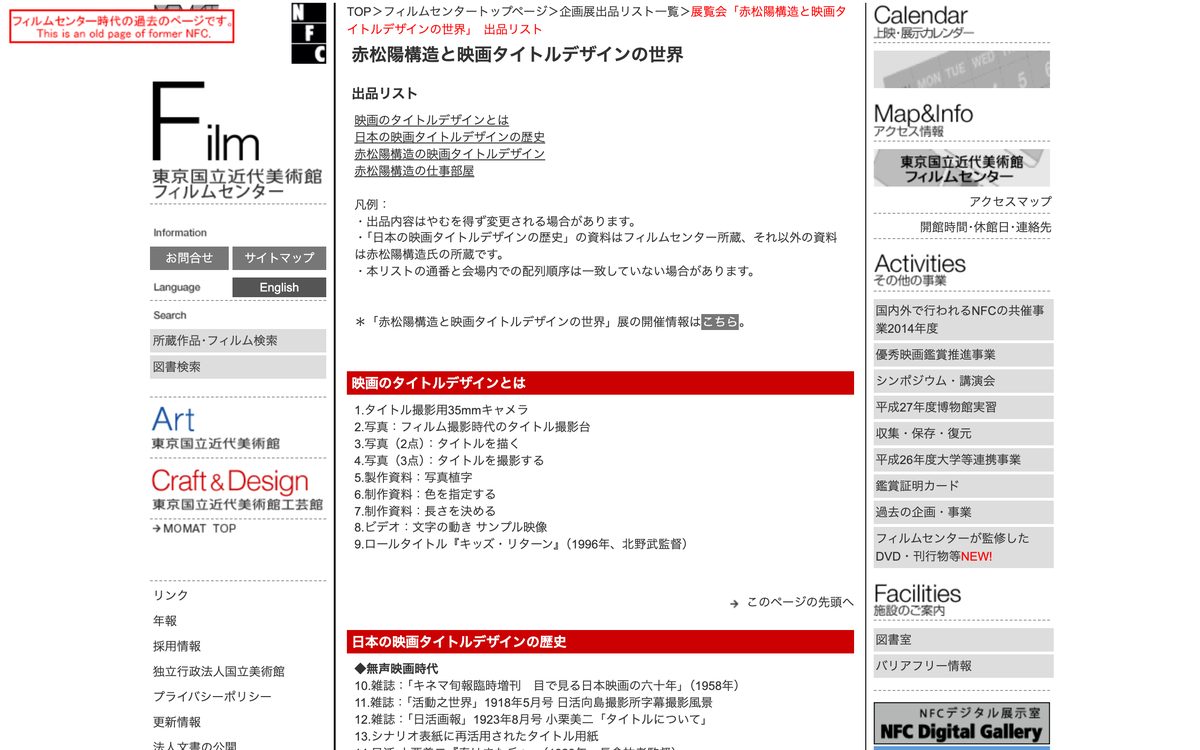Open the Calendar 上映・展示カレンダー heading
The height and width of the screenshot is (750, 1200).
(x=922, y=22)
